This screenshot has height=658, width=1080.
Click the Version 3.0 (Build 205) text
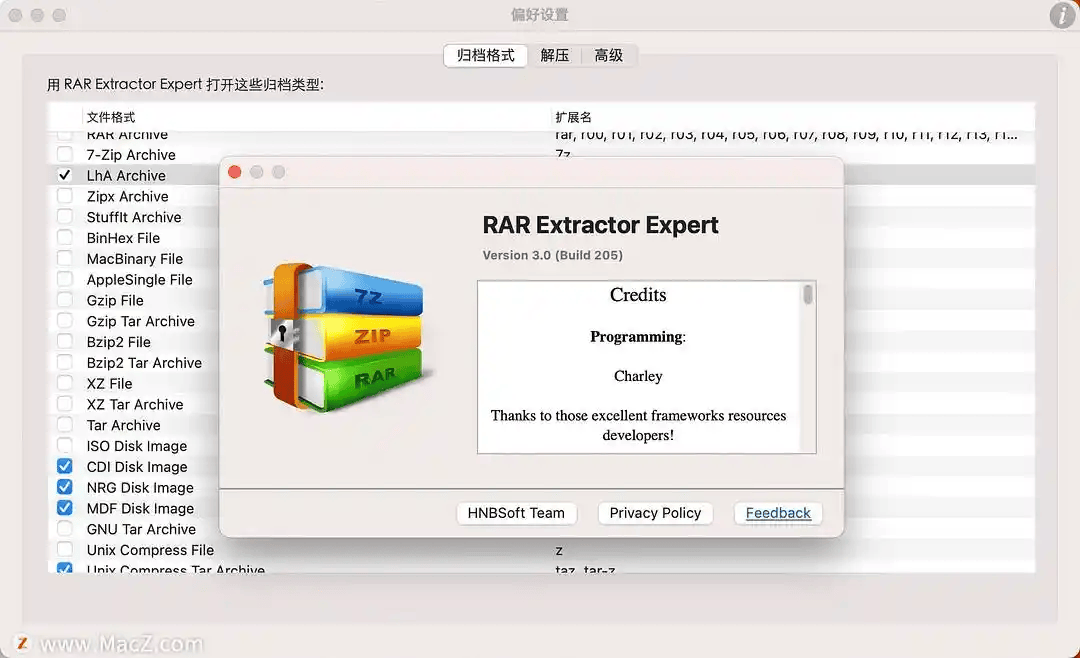(x=552, y=255)
